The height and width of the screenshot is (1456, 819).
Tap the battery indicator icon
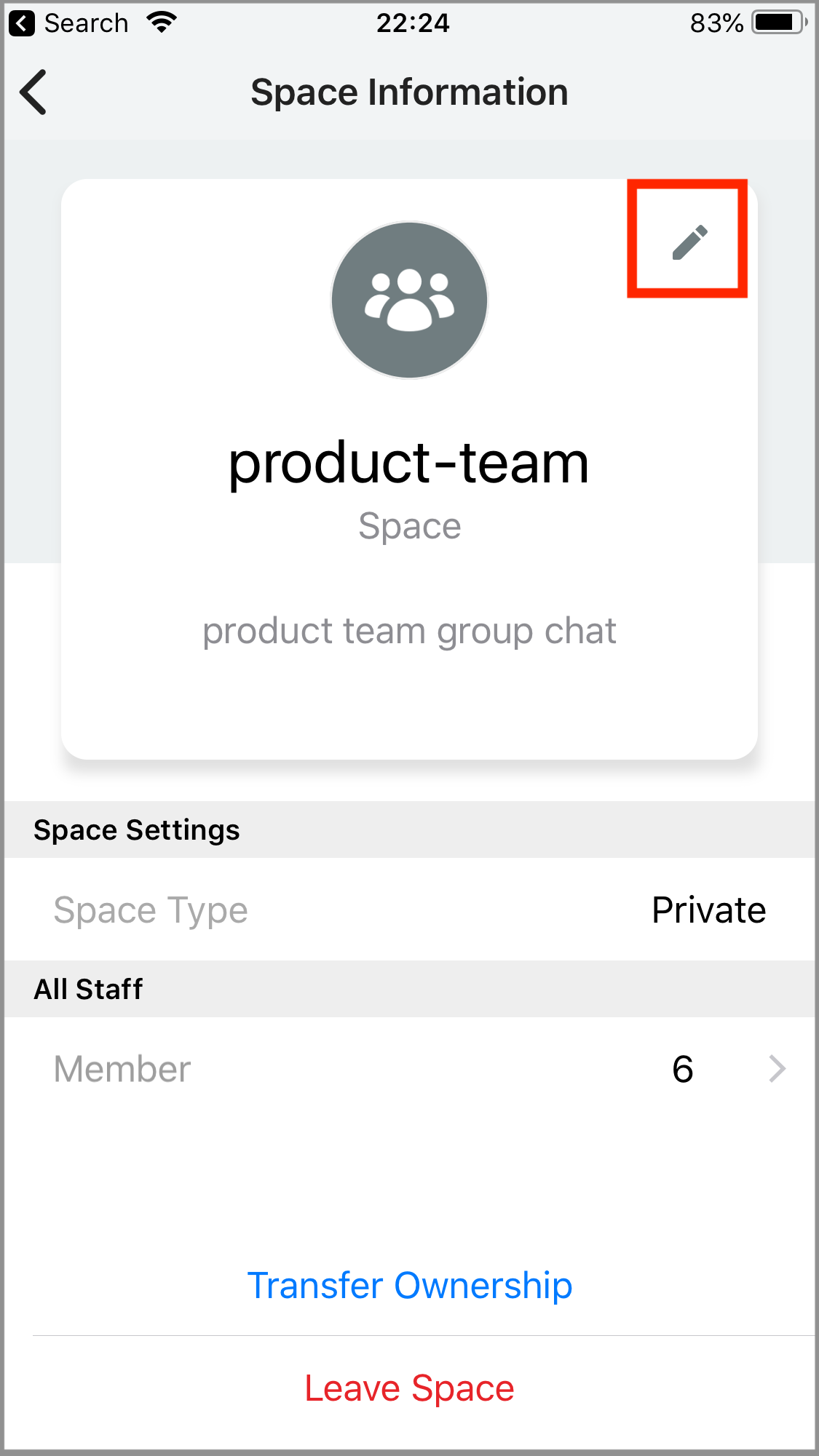[779, 23]
